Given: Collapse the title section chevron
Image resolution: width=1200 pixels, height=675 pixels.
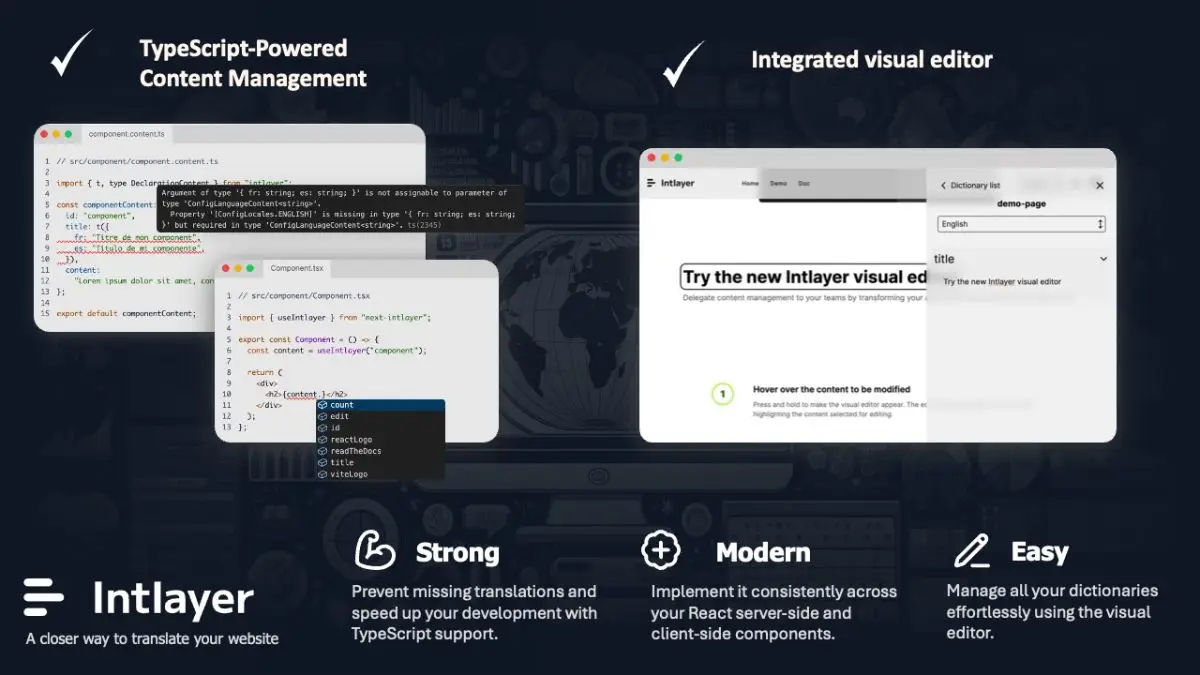Looking at the screenshot, I should (x=1103, y=259).
